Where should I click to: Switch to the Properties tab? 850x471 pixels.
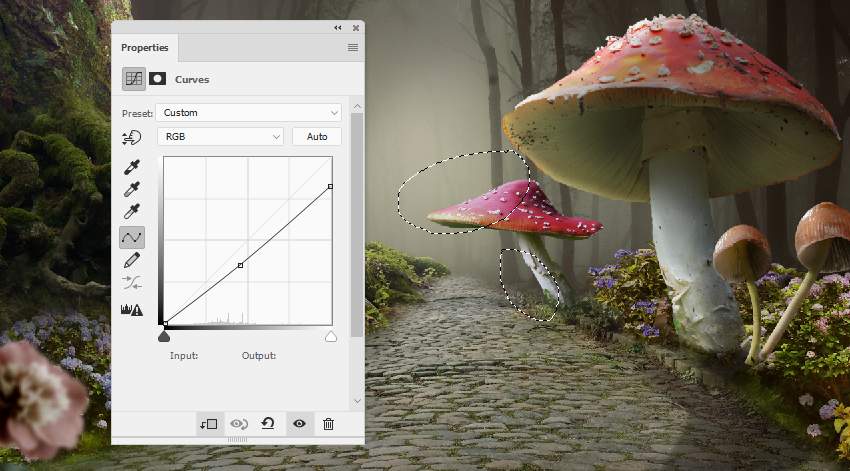tap(145, 48)
